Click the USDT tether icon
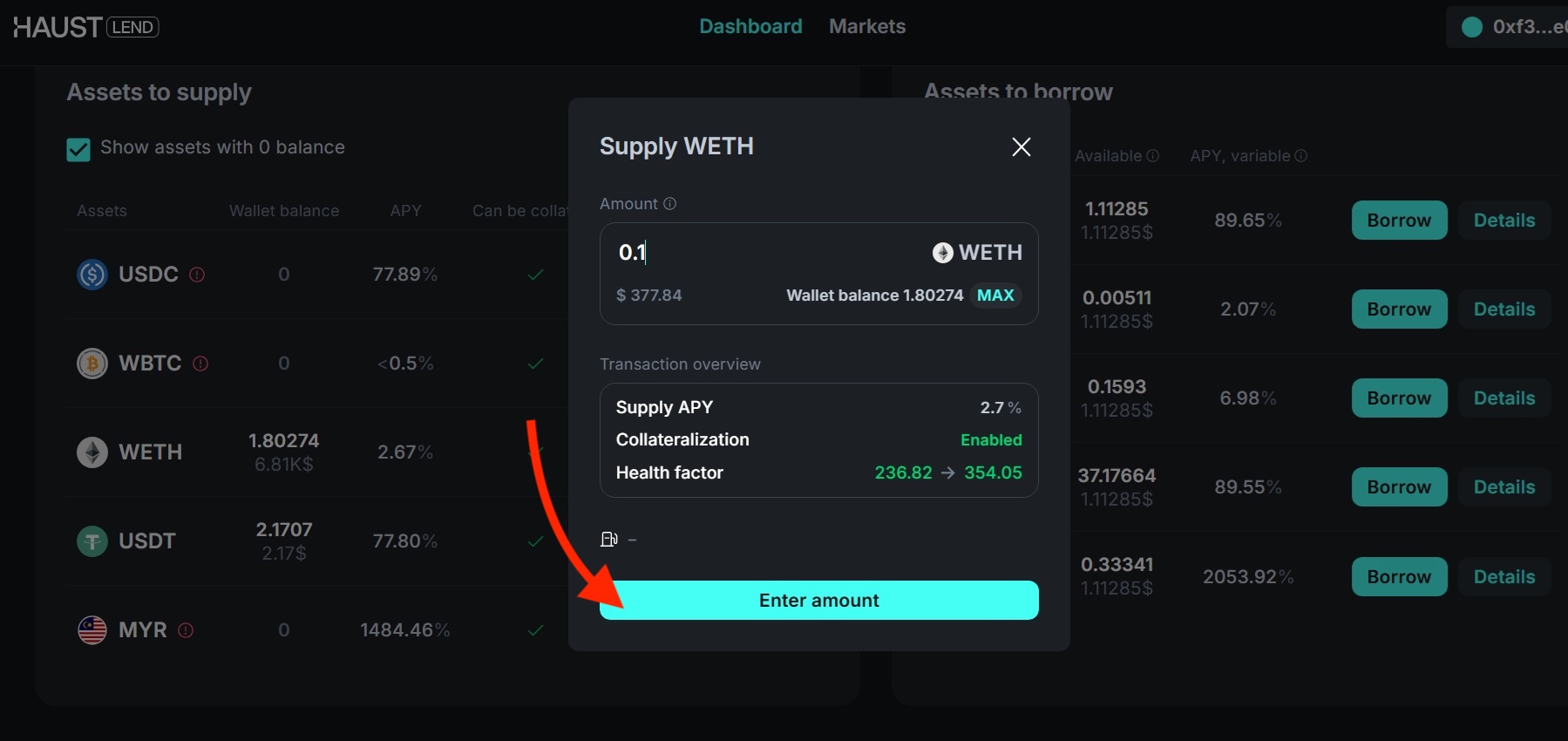The image size is (1568, 741). pyautogui.click(x=92, y=541)
